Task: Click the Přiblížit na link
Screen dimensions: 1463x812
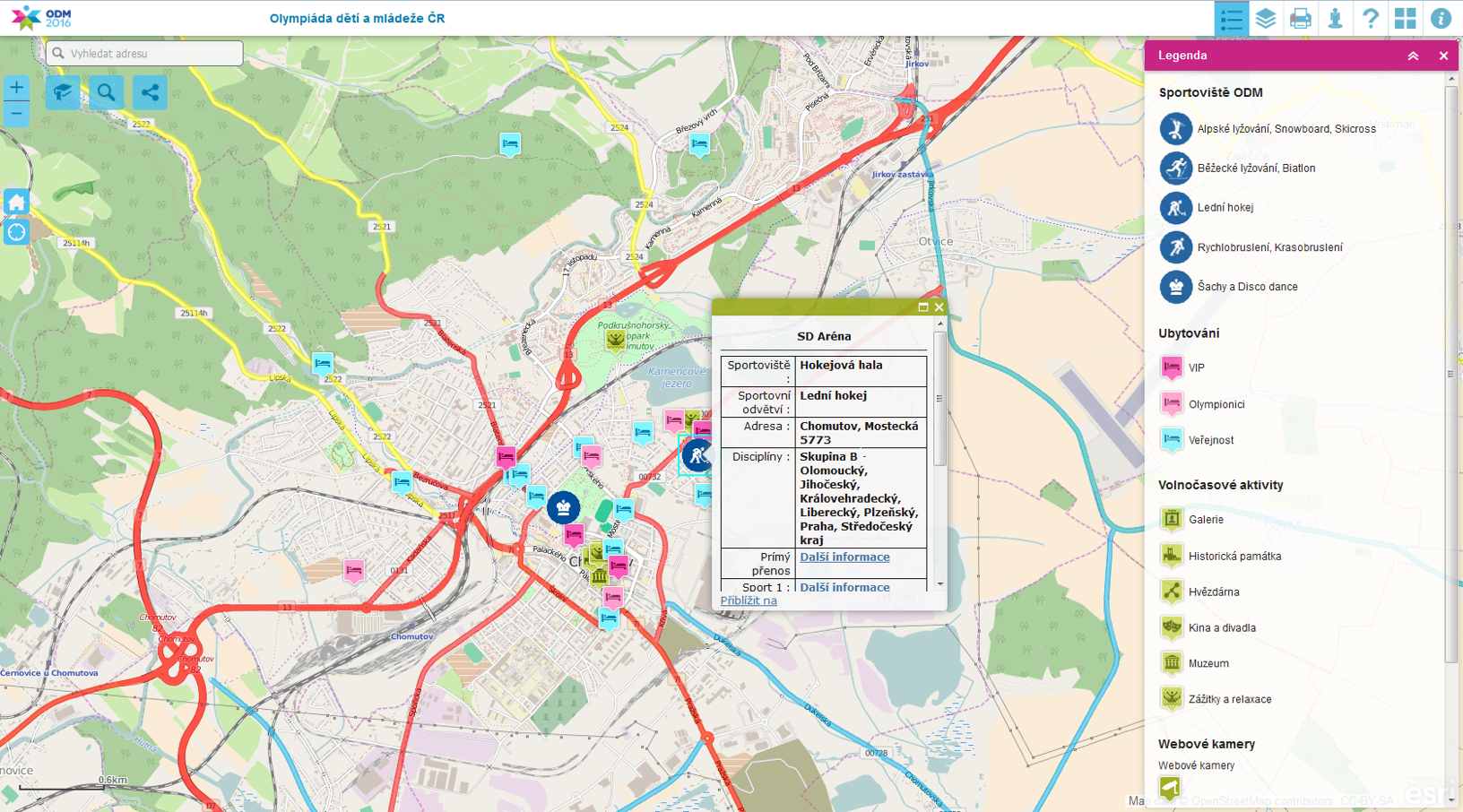Action: point(749,600)
